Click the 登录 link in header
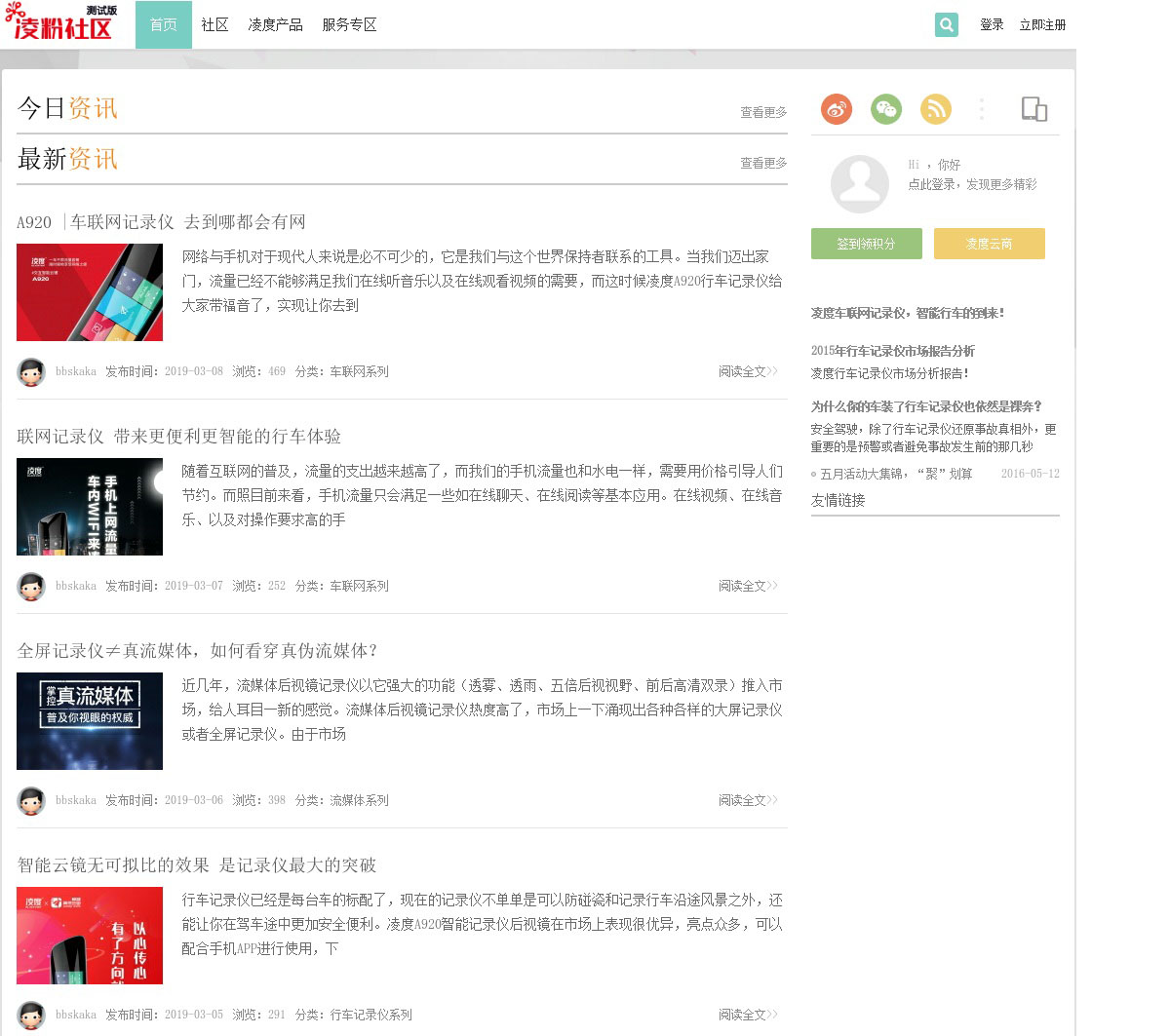 pyautogui.click(x=992, y=24)
